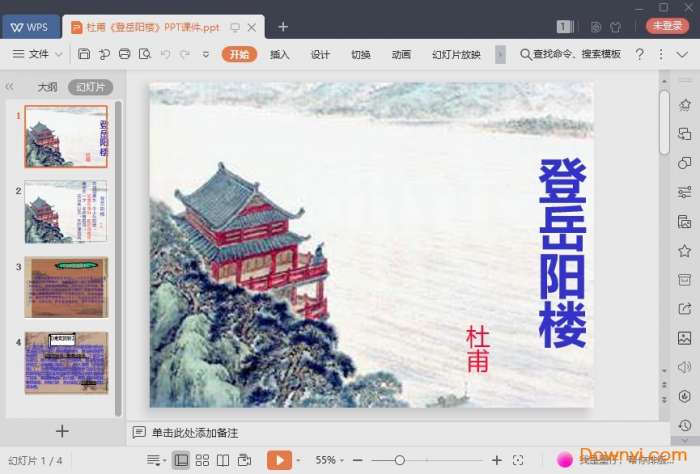The image size is (700, 474).
Task: Select the 幻灯片放映 tab
Action: tap(456, 54)
